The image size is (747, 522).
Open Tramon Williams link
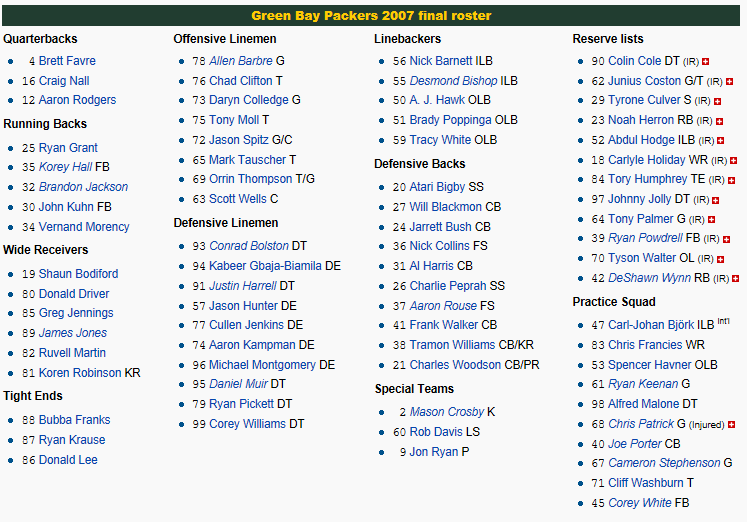pos(453,345)
